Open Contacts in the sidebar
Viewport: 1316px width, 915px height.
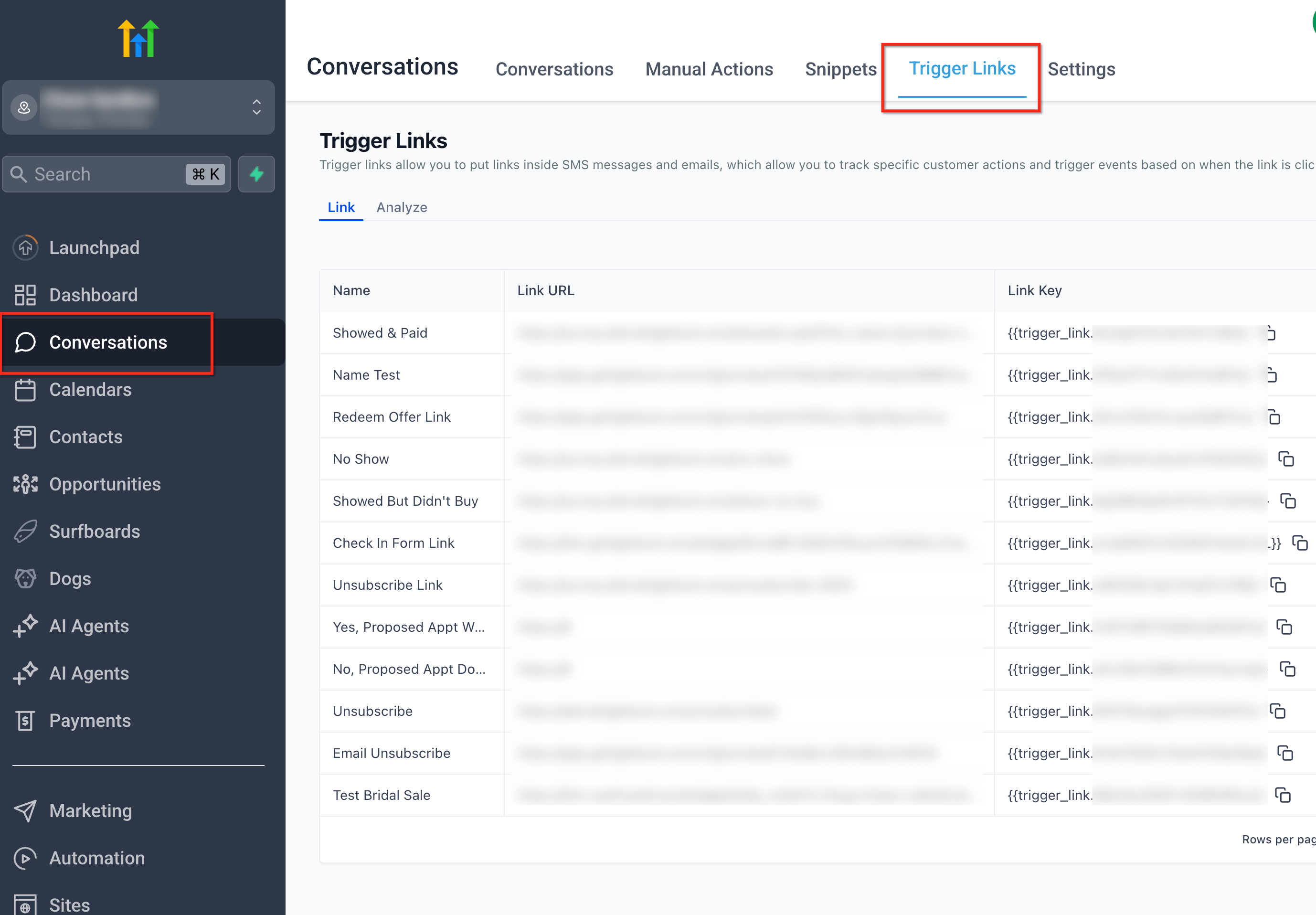tap(85, 437)
